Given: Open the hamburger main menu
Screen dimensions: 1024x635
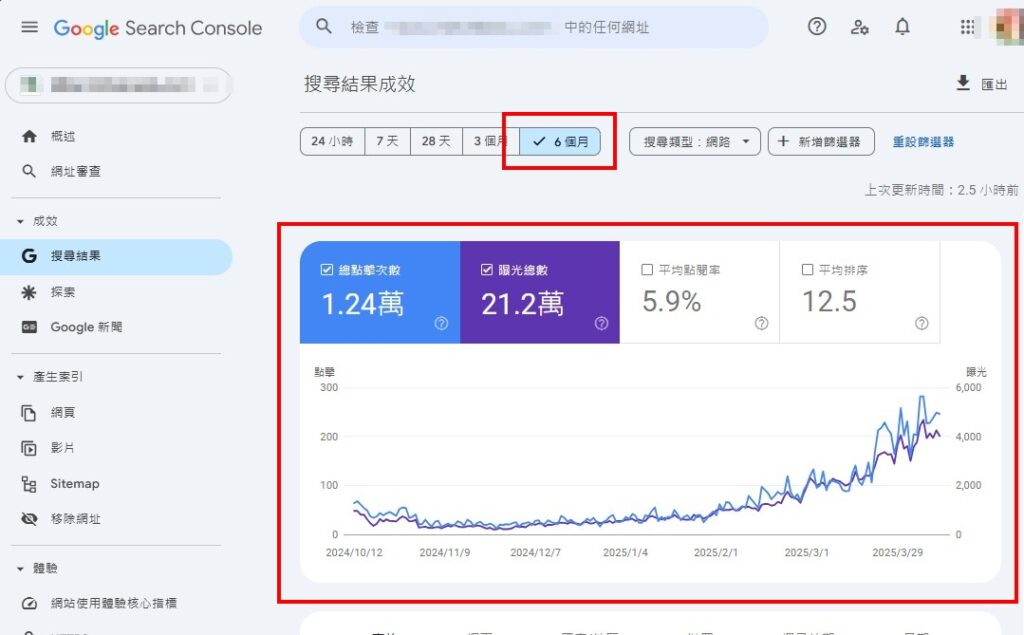Looking at the screenshot, I should 29,27.
